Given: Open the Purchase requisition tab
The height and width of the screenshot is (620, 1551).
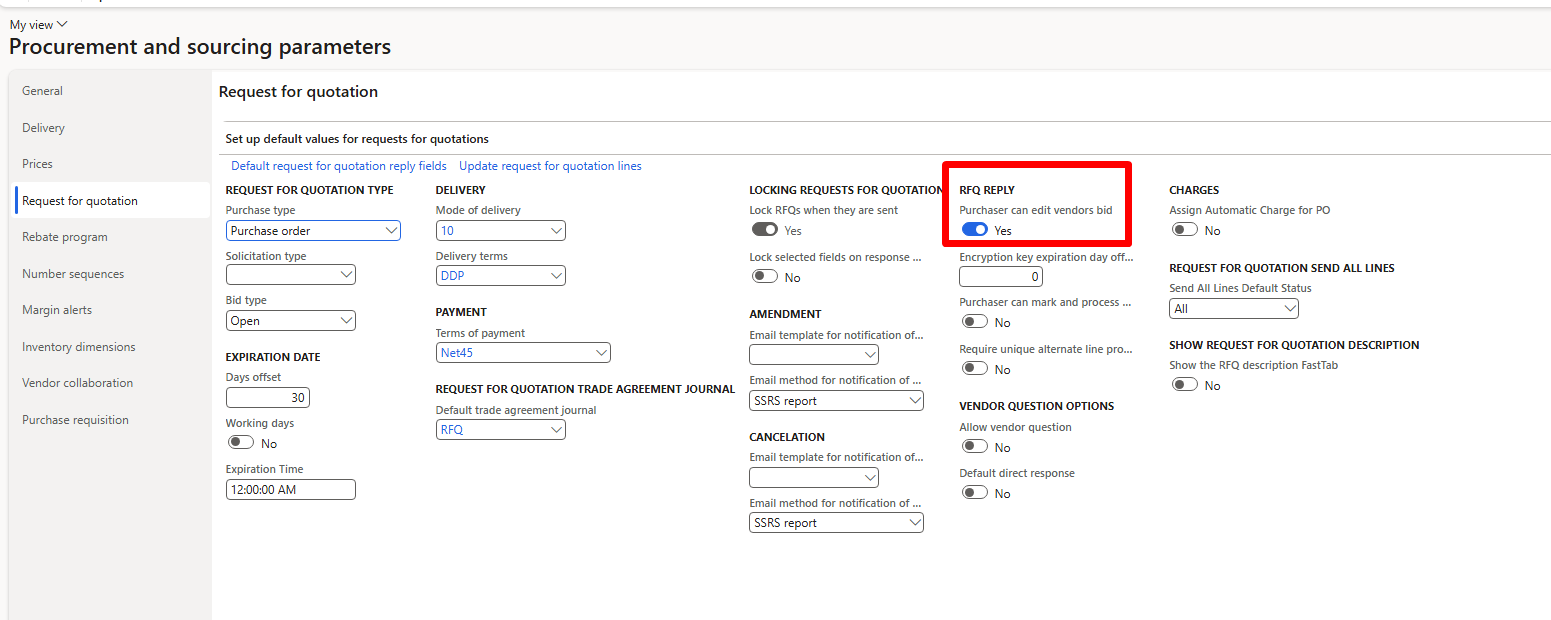Looking at the screenshot, I should [x=75, y=420].
